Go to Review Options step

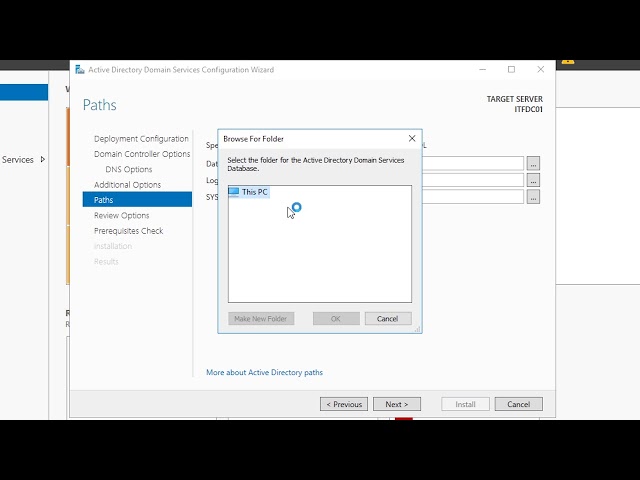click(122, 215)
